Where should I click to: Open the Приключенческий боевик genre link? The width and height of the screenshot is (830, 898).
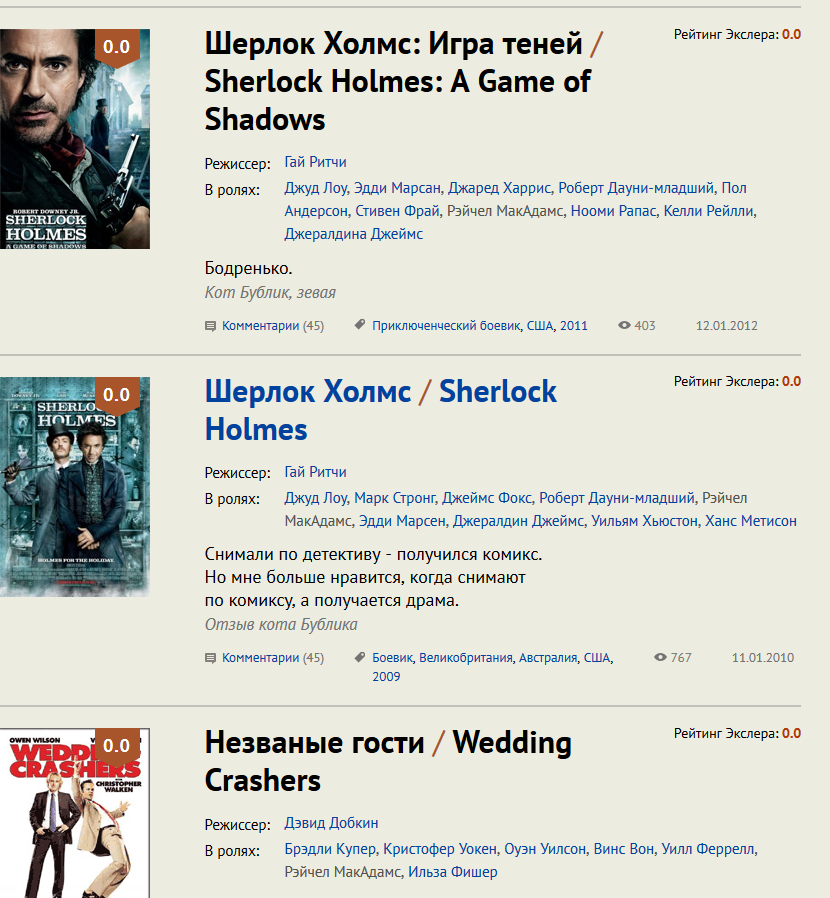[446, 326]
